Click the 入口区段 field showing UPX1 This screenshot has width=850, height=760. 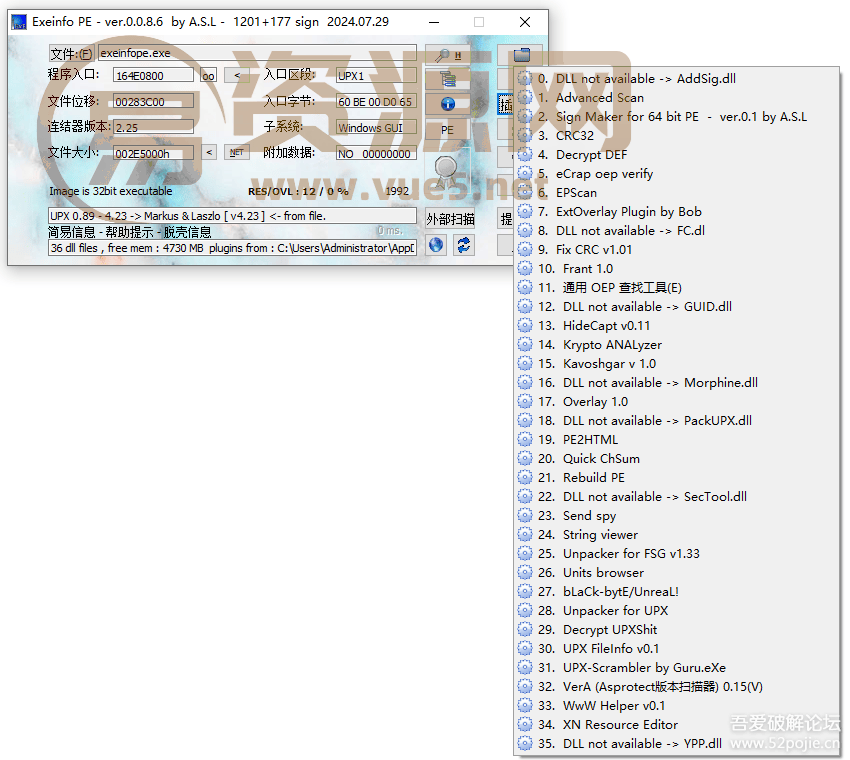pos(376,76)
